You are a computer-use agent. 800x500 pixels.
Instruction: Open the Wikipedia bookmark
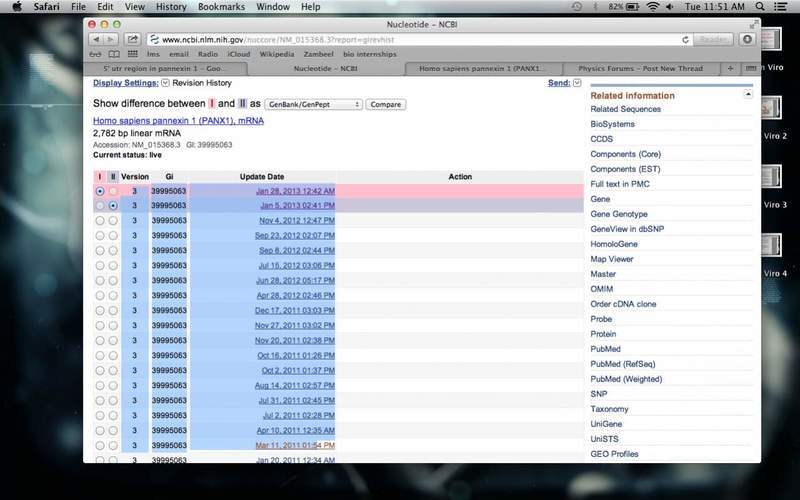[277, 54]
